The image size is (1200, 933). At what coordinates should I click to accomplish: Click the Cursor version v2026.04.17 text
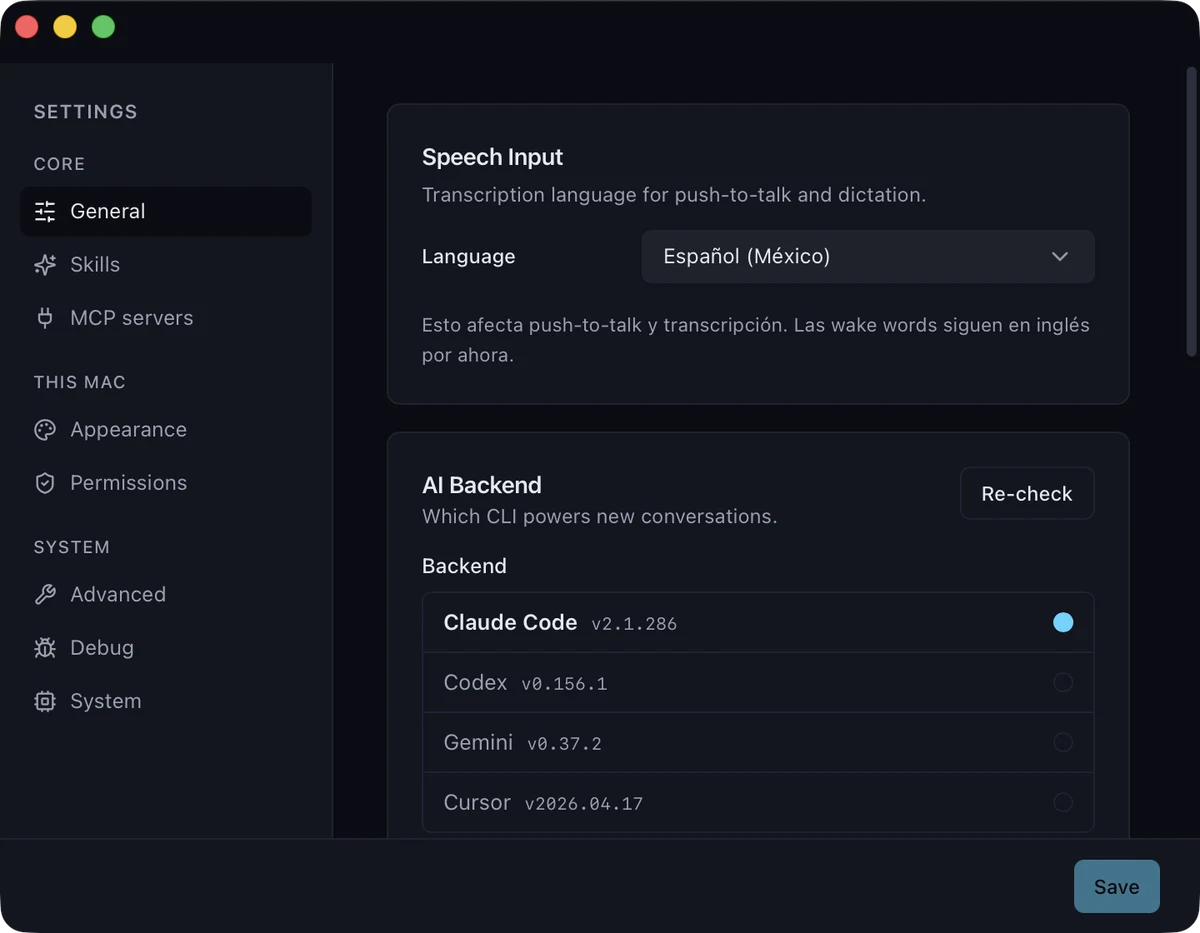pos(584,804)
